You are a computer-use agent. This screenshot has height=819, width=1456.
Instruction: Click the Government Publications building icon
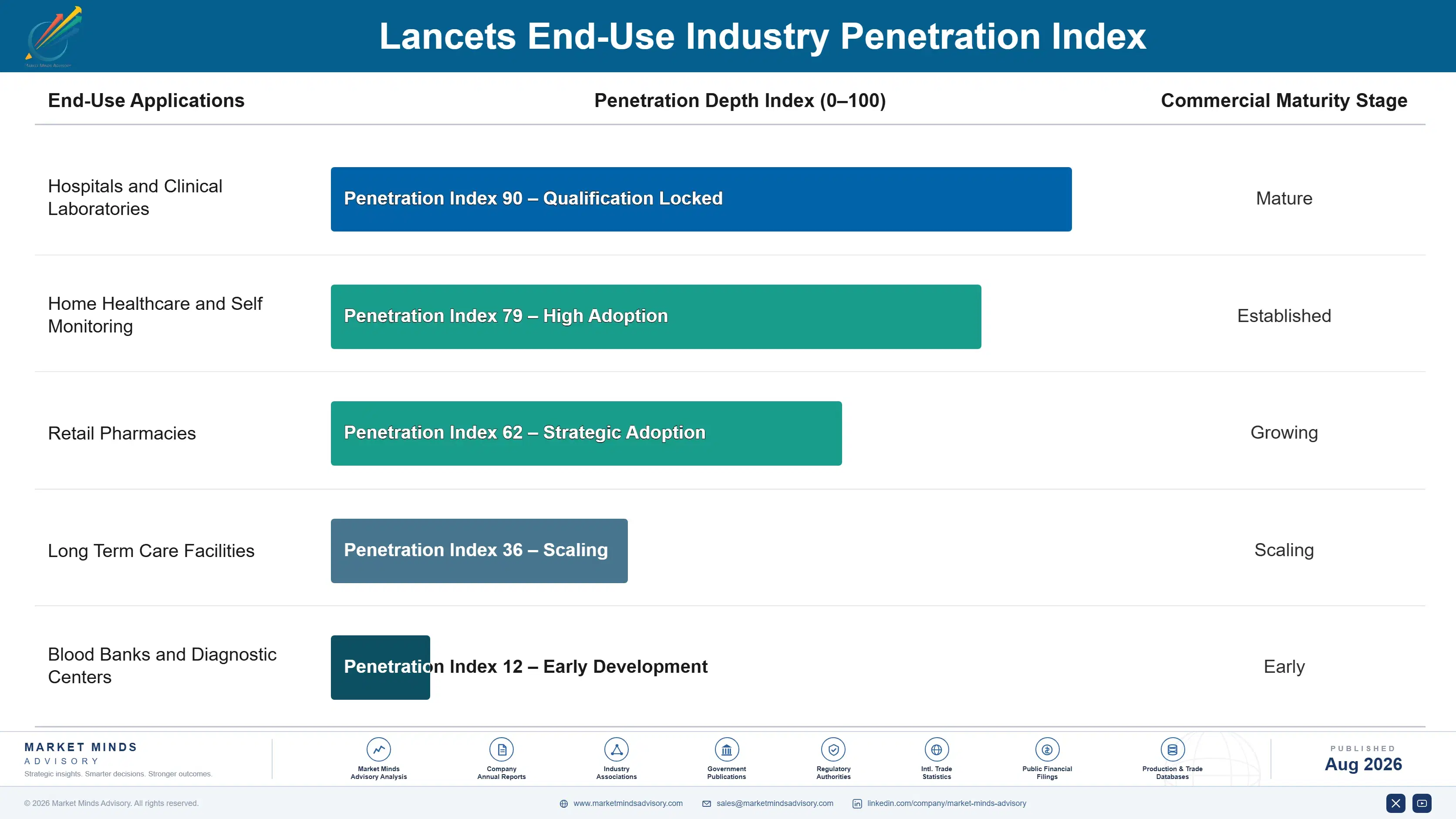tap(726, 749)
